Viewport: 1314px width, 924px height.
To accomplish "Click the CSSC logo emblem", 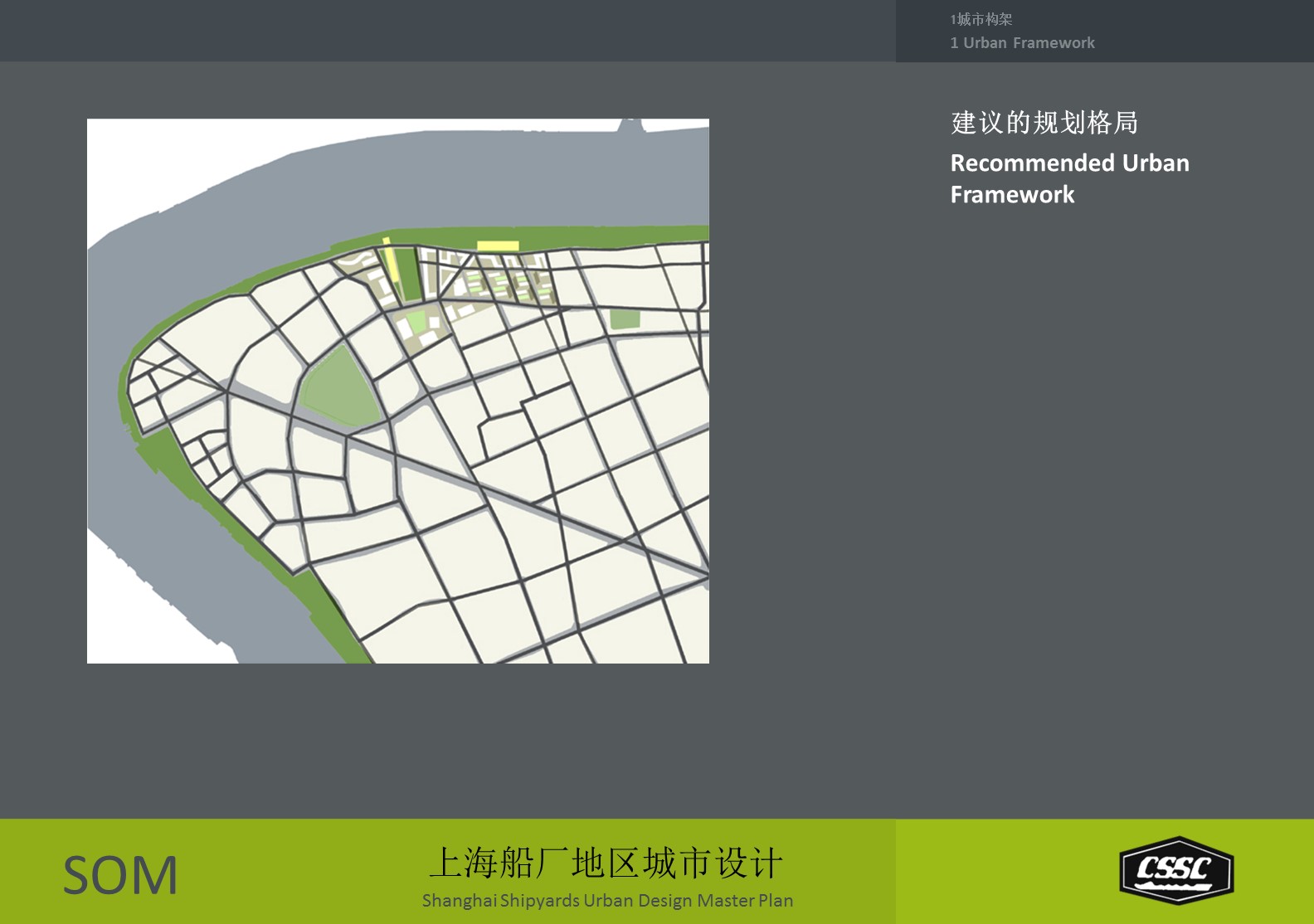I will point(1176,870).
